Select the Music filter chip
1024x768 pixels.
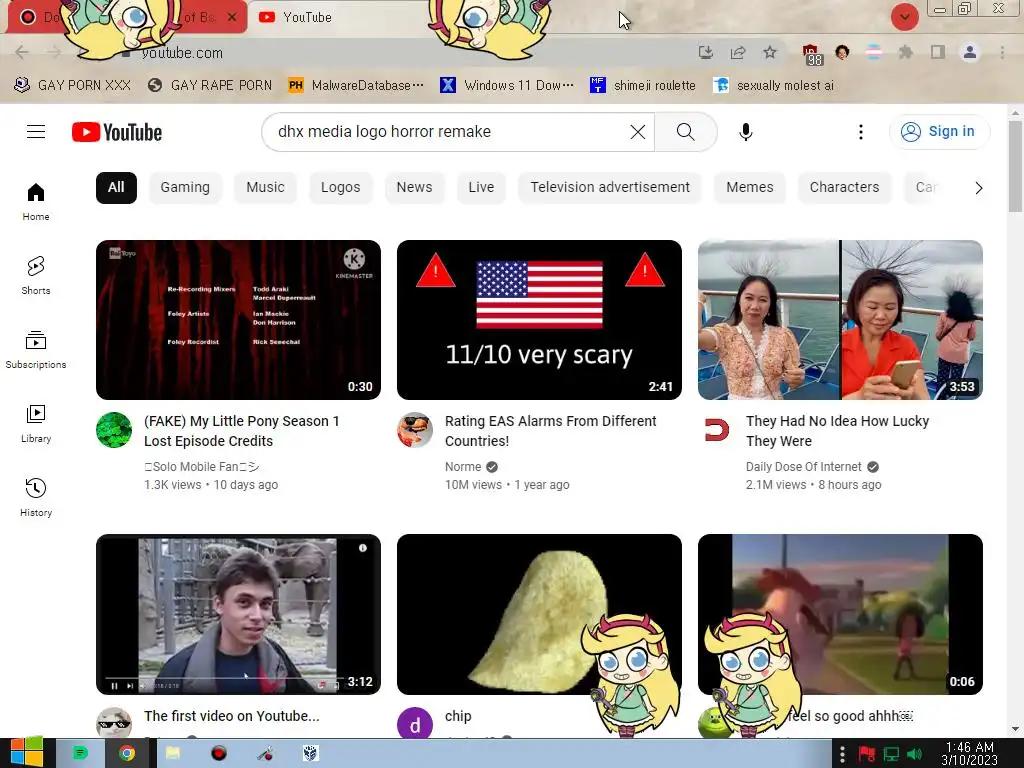(x=265, y=187)
